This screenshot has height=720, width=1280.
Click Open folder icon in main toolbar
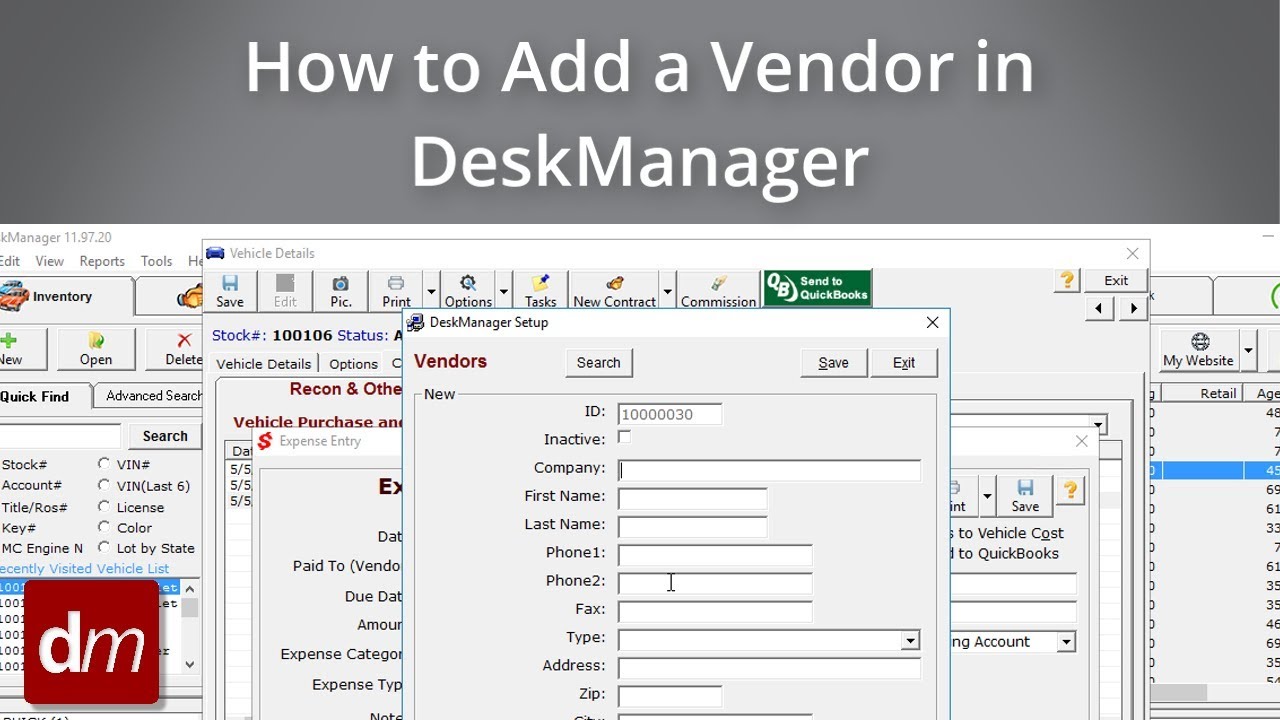(x=96, y=350)
